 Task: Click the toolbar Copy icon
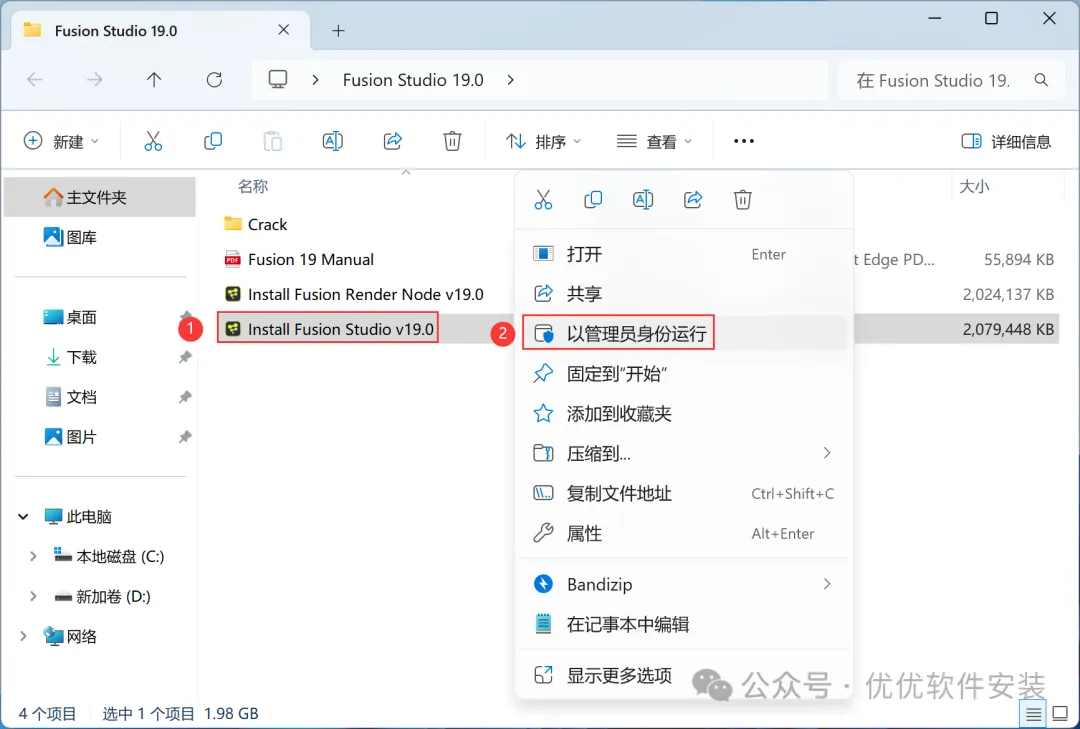click(213, 141)
